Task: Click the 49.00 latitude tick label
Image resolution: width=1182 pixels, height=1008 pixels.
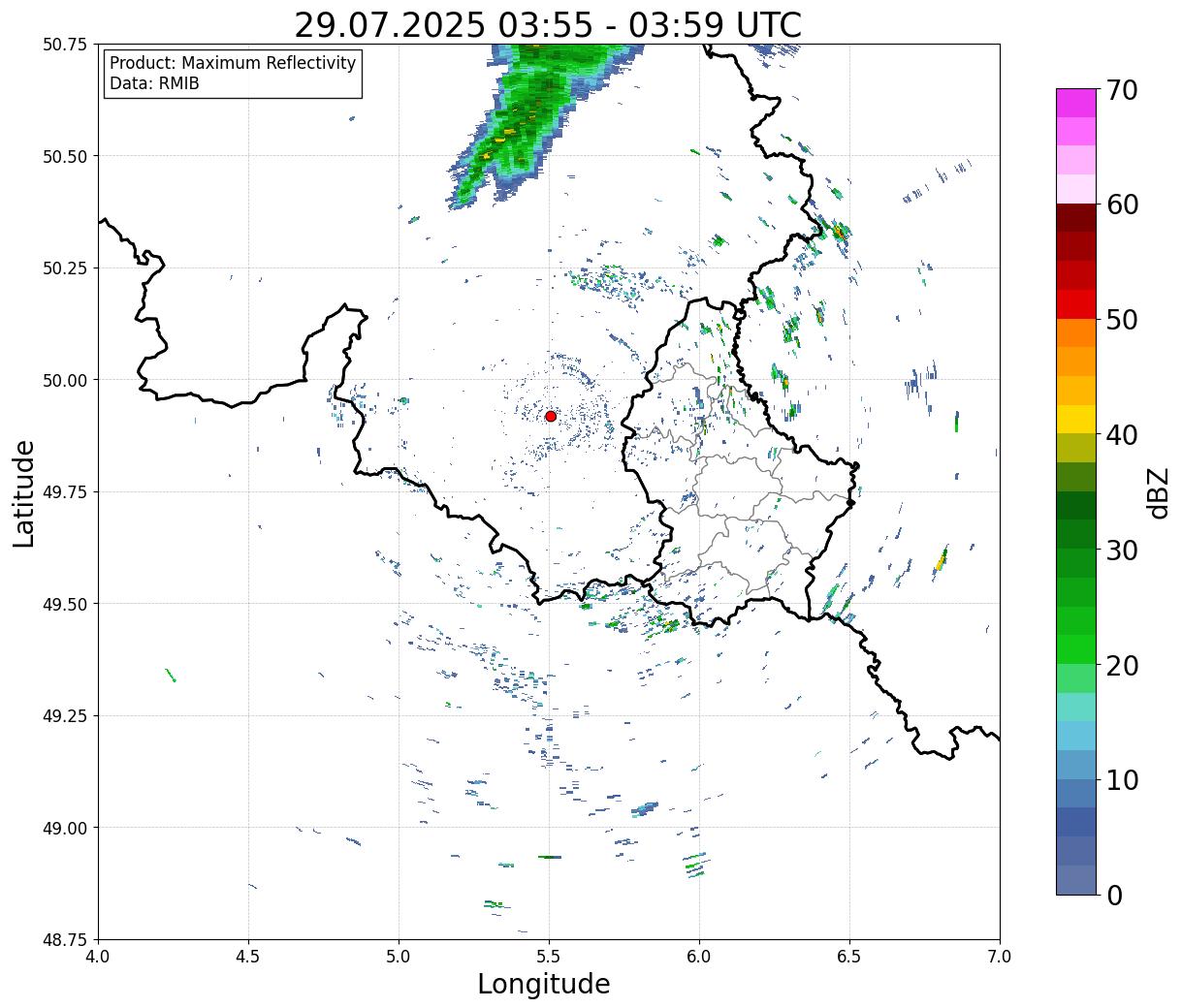Action: pos(65,828)
